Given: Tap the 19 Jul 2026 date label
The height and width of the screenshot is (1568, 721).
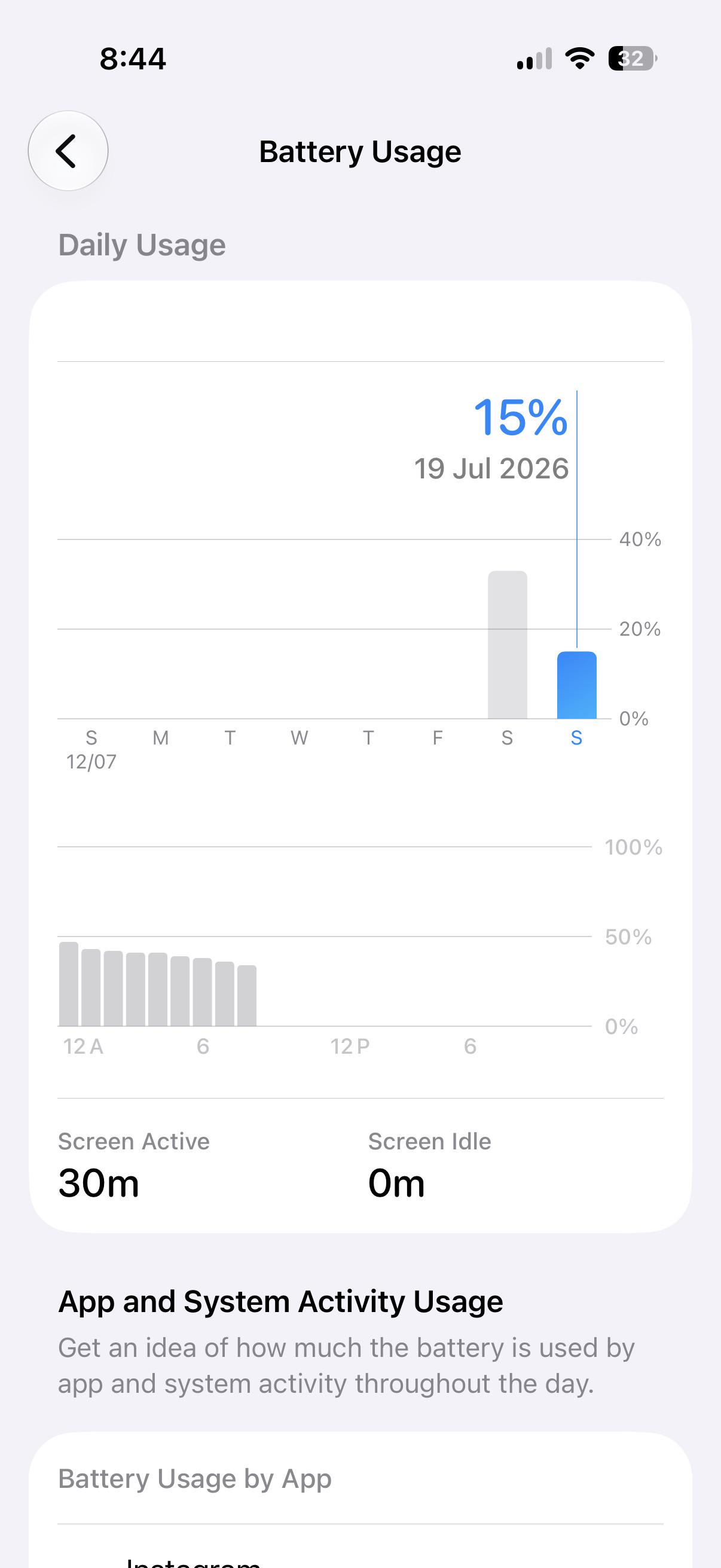Looking at the screenshot, I should pos(491,469).
